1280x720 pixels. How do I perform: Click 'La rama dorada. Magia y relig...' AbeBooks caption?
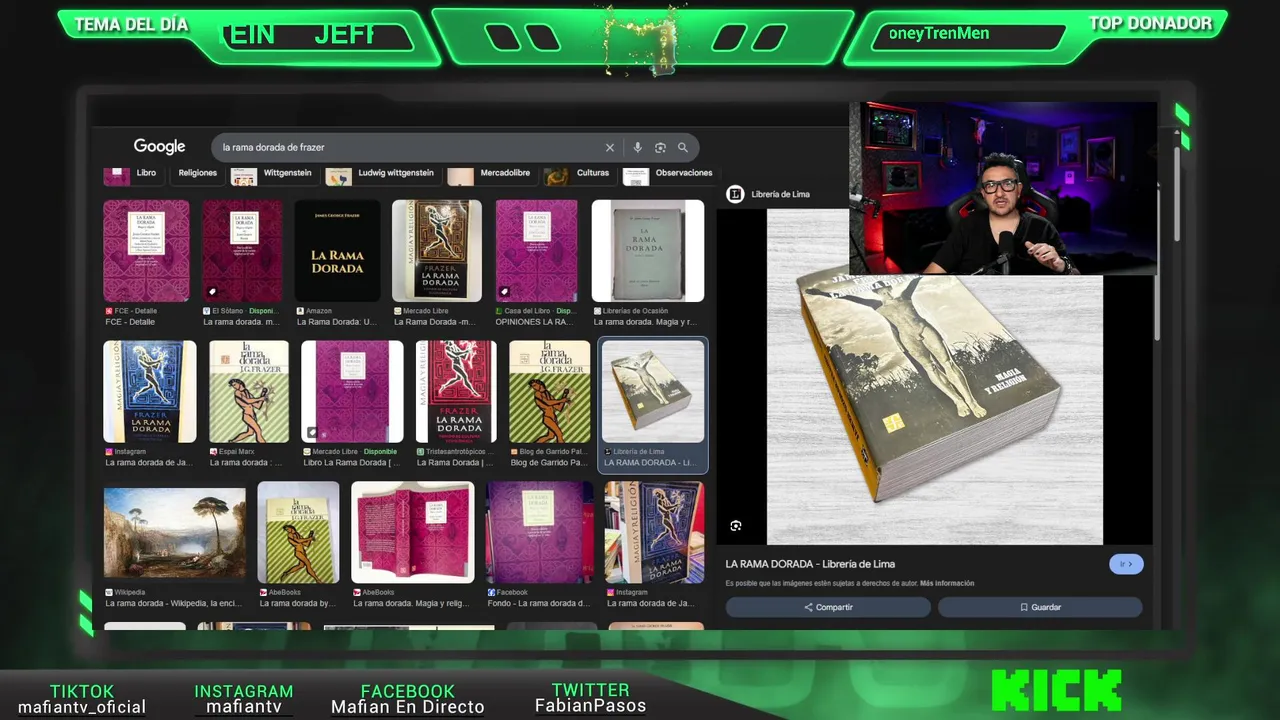[x=411, y=603]
